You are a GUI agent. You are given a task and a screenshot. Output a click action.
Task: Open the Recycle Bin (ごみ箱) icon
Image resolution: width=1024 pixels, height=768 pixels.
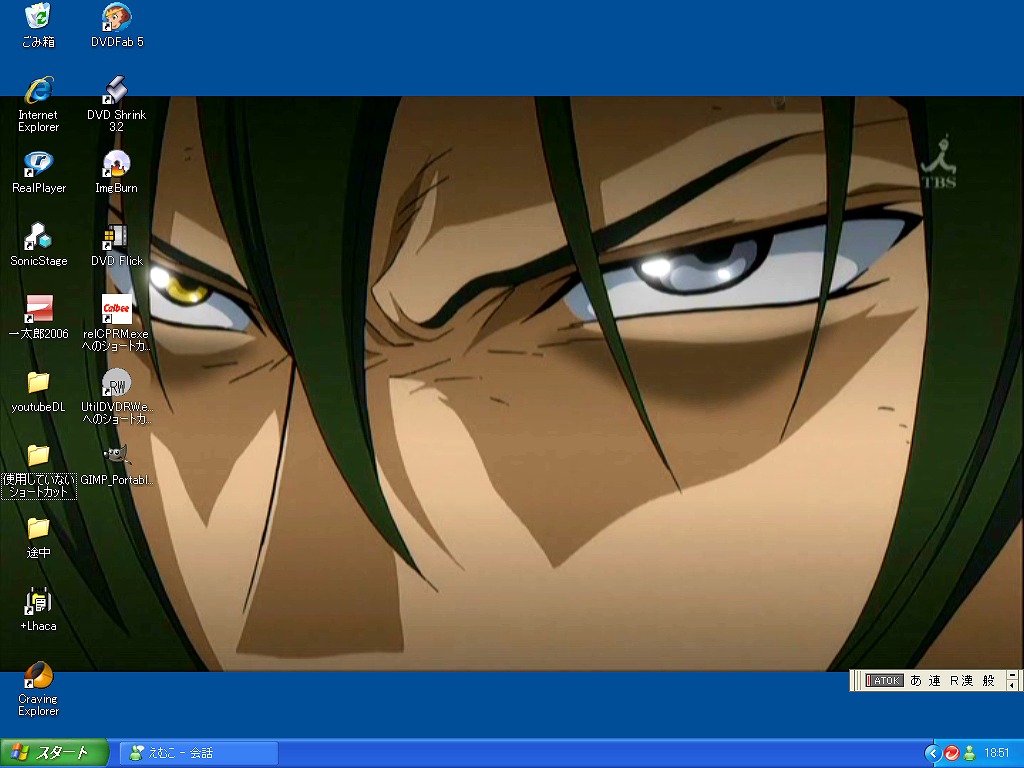[38, 25]
